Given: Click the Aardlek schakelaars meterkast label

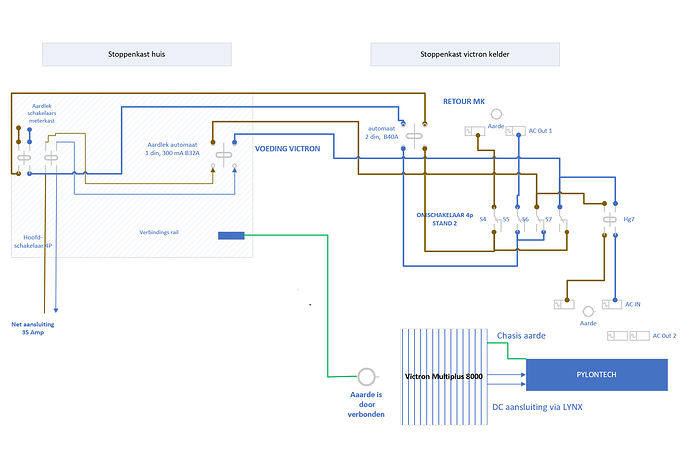Looking at the screenshot, I should click(x=42, y=113).
